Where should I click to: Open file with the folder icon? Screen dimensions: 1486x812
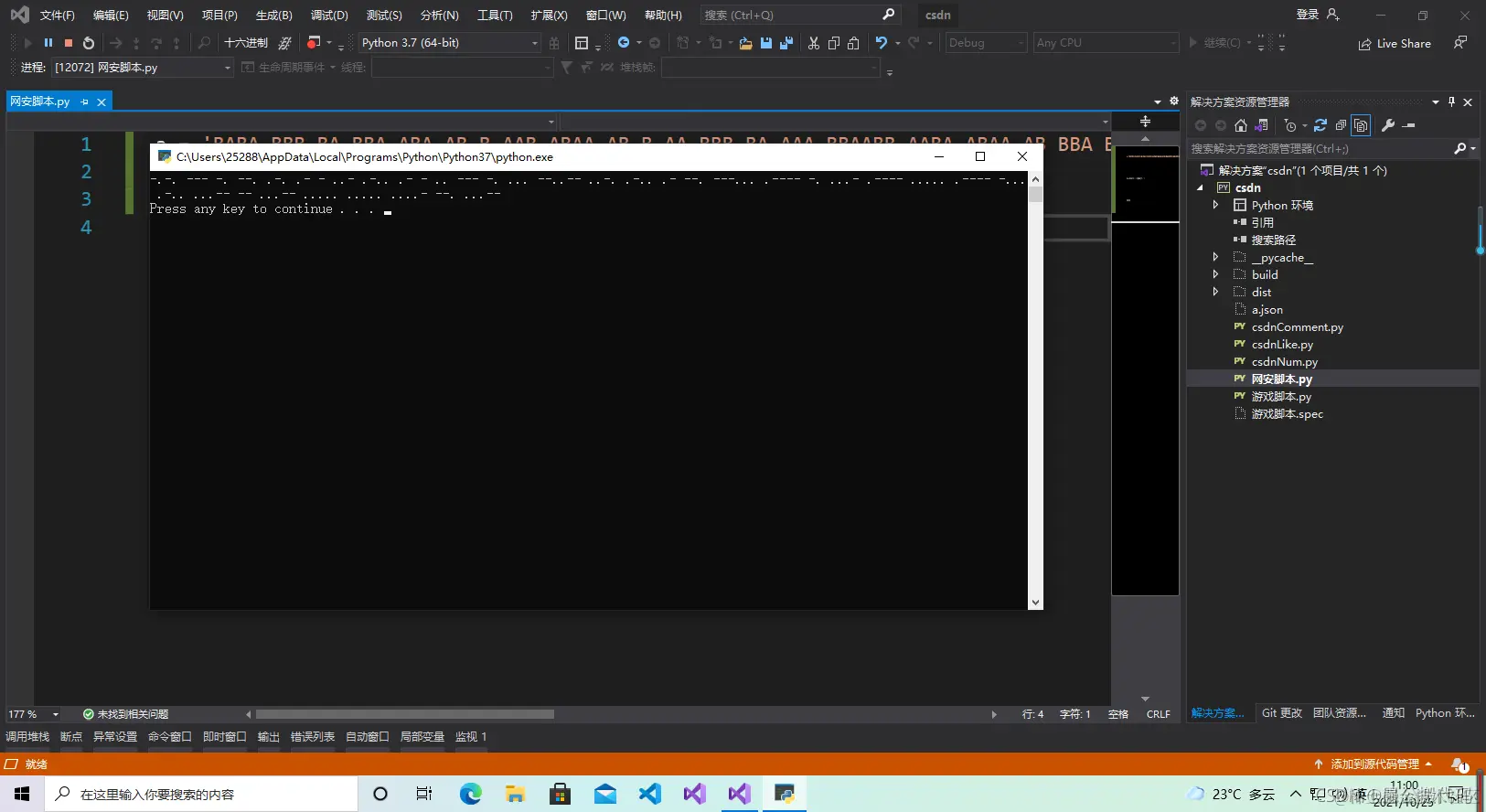pos(745,43)
